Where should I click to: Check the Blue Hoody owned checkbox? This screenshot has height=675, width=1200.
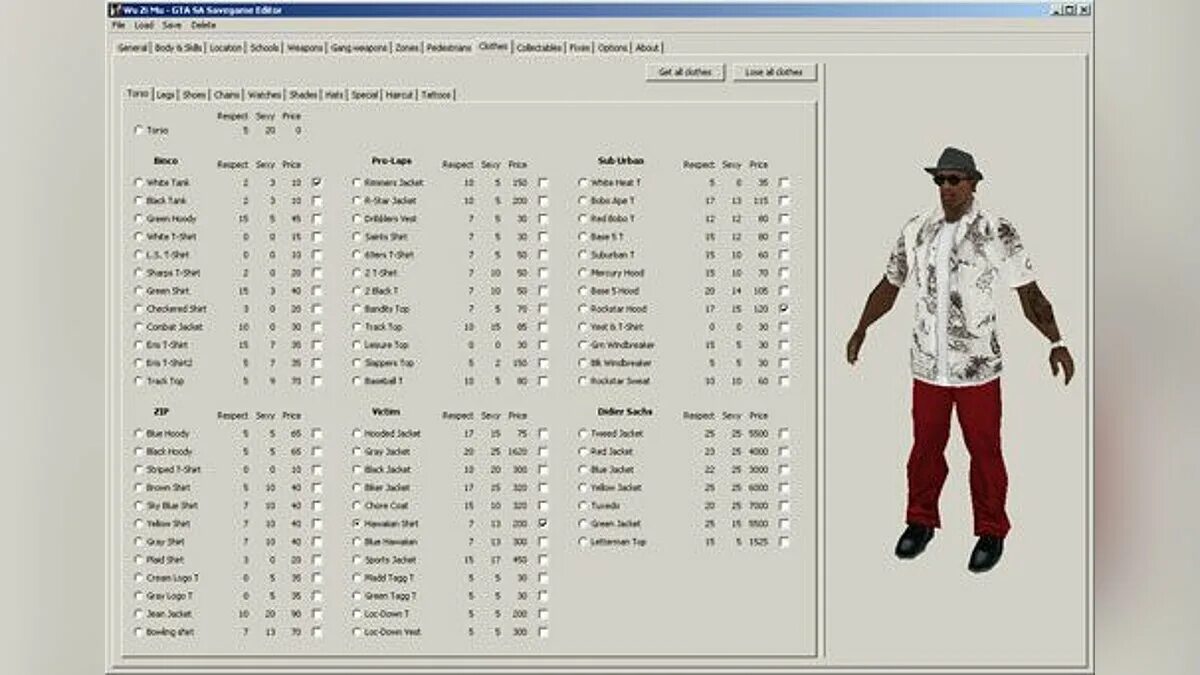pyautogui.click(x=317, y=434)
